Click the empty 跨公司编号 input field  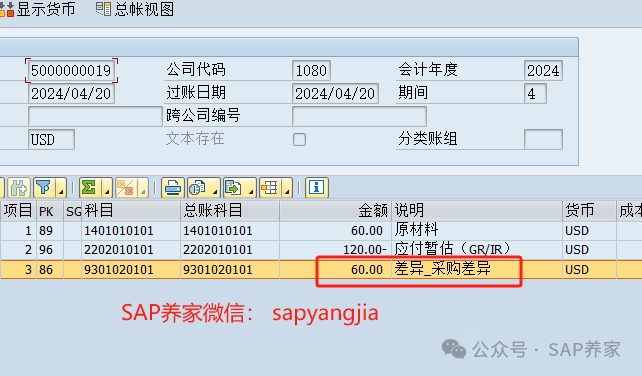point(359,116)
